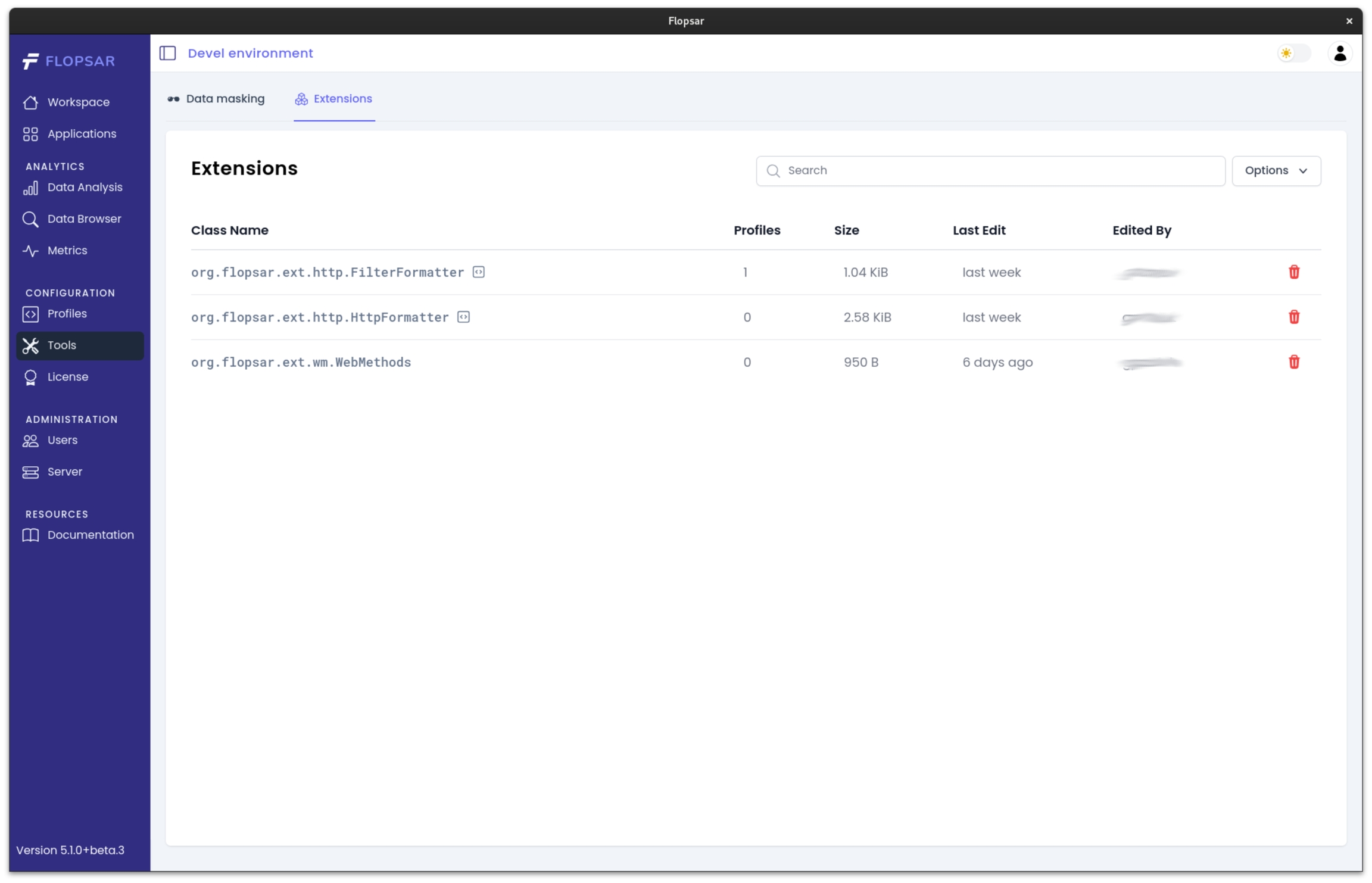Image resolution: width=1372 pixels, height=883 pixels.
Task: Click the Devel environment link
Action: click(x=250, y=54)
